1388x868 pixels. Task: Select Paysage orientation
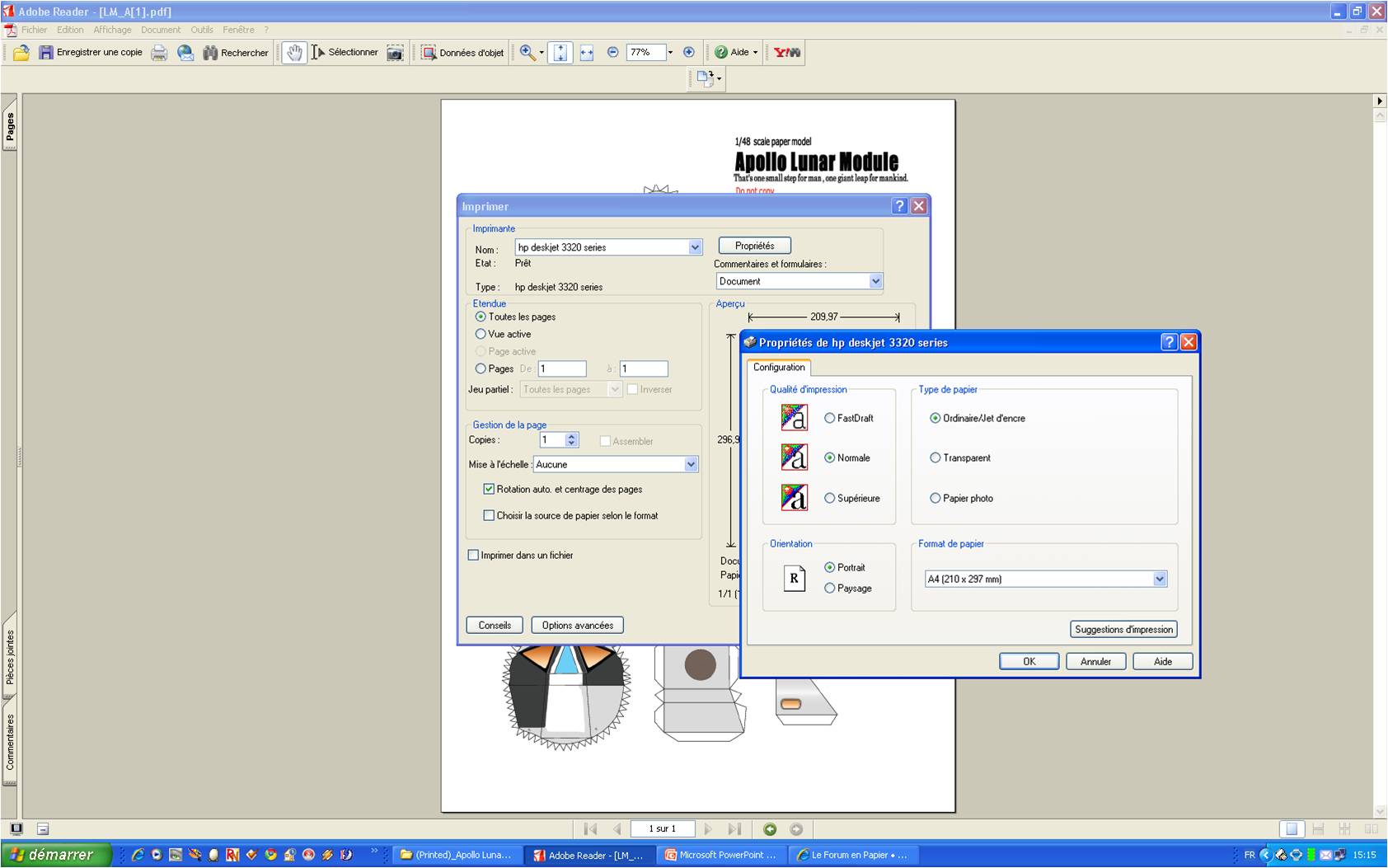(x=830, y=588)
